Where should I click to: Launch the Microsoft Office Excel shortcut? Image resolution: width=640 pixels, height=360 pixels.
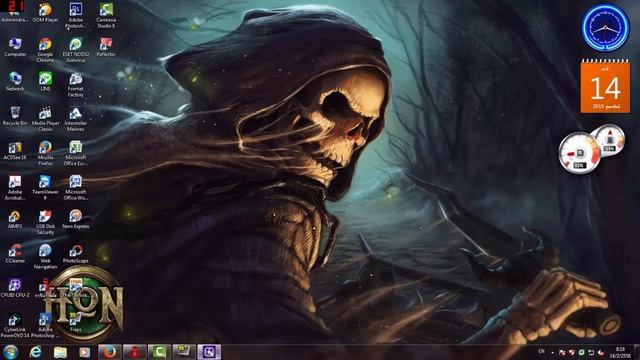click(76, 153)
